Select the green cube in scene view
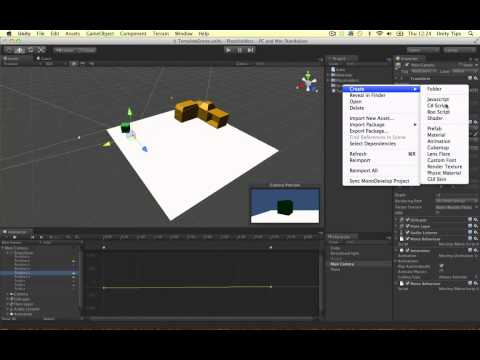This screenshot has width=480, height=360. pos(125,127)
